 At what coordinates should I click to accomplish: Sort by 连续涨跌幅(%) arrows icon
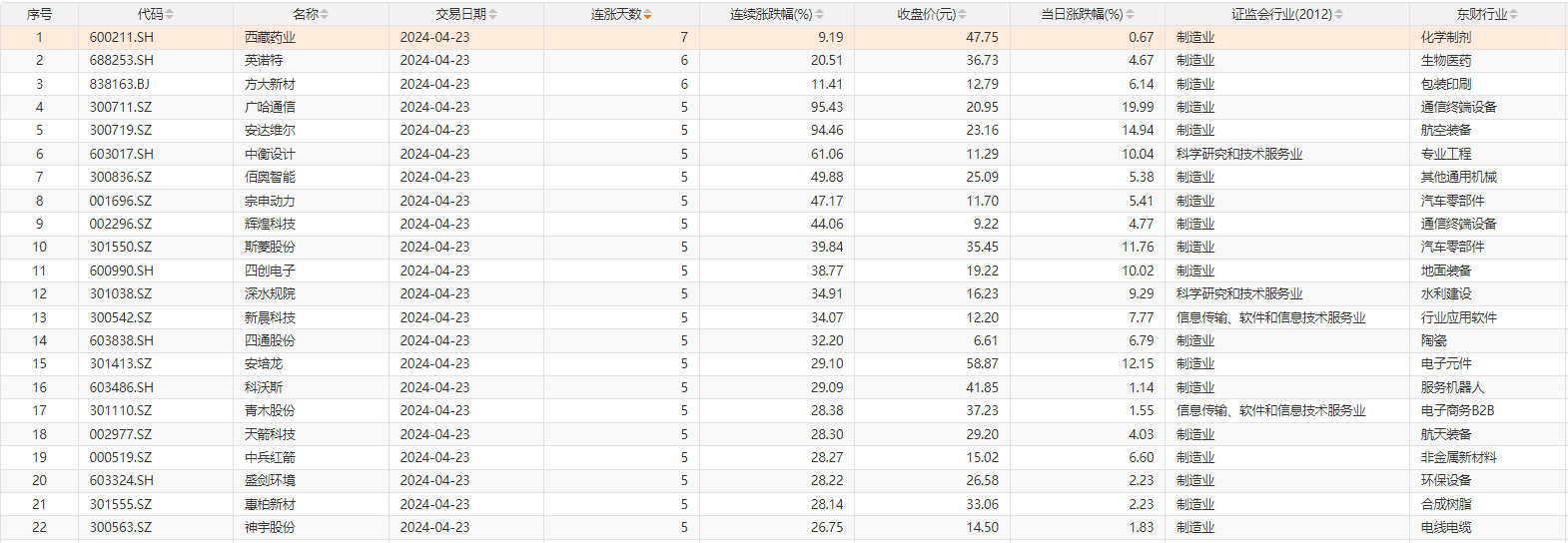(820, 14)
